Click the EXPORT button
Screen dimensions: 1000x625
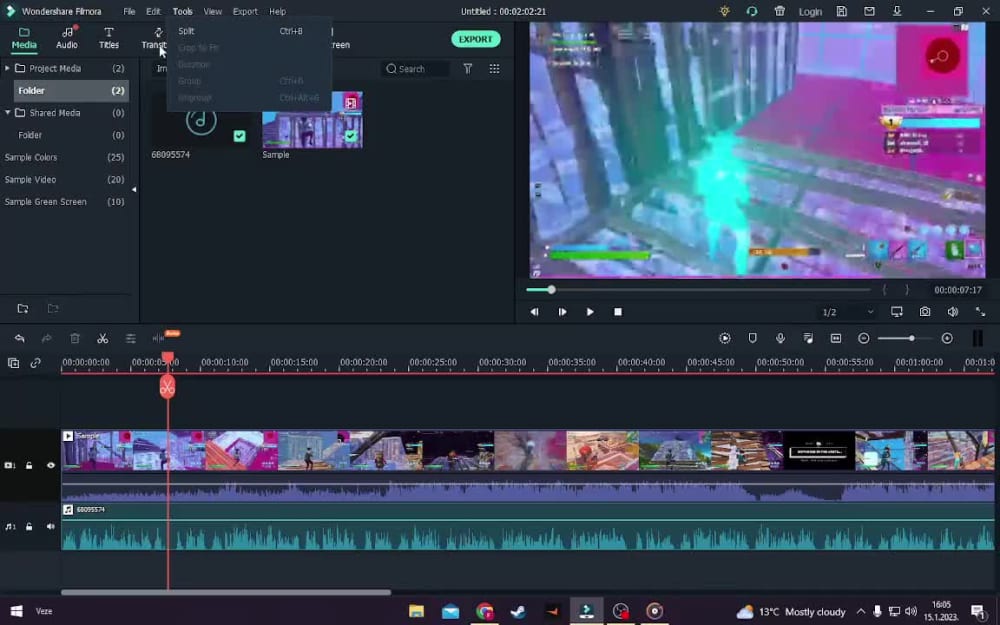click(x=475, y=38)
